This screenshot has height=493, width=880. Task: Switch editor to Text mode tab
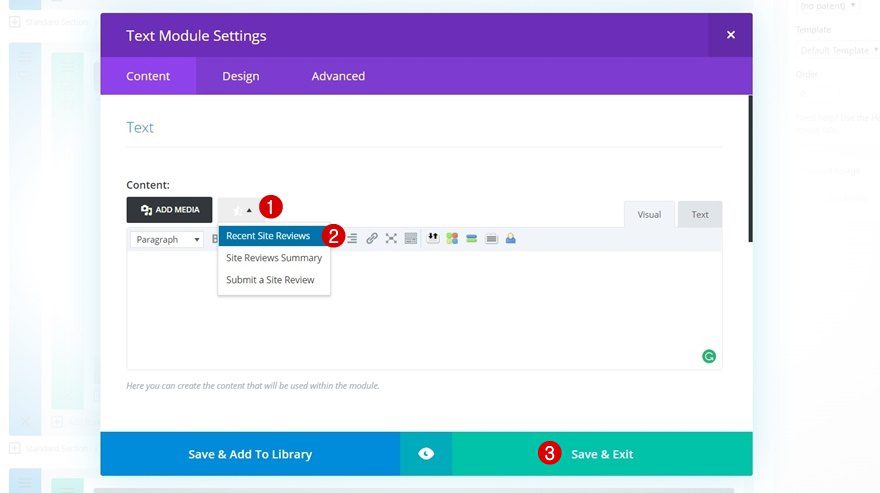(x=700, y=215)
